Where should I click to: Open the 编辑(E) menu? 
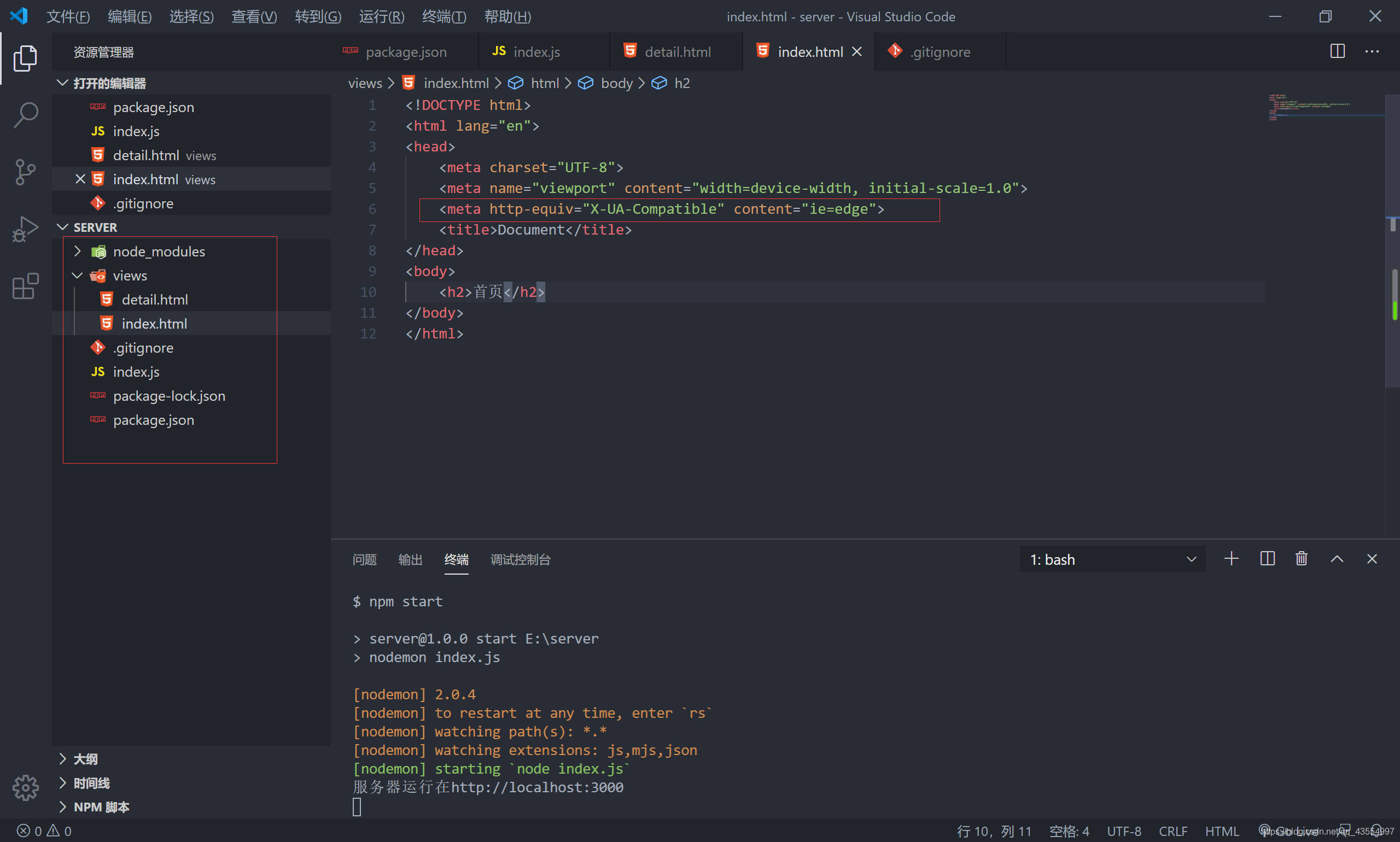point(130,16)
